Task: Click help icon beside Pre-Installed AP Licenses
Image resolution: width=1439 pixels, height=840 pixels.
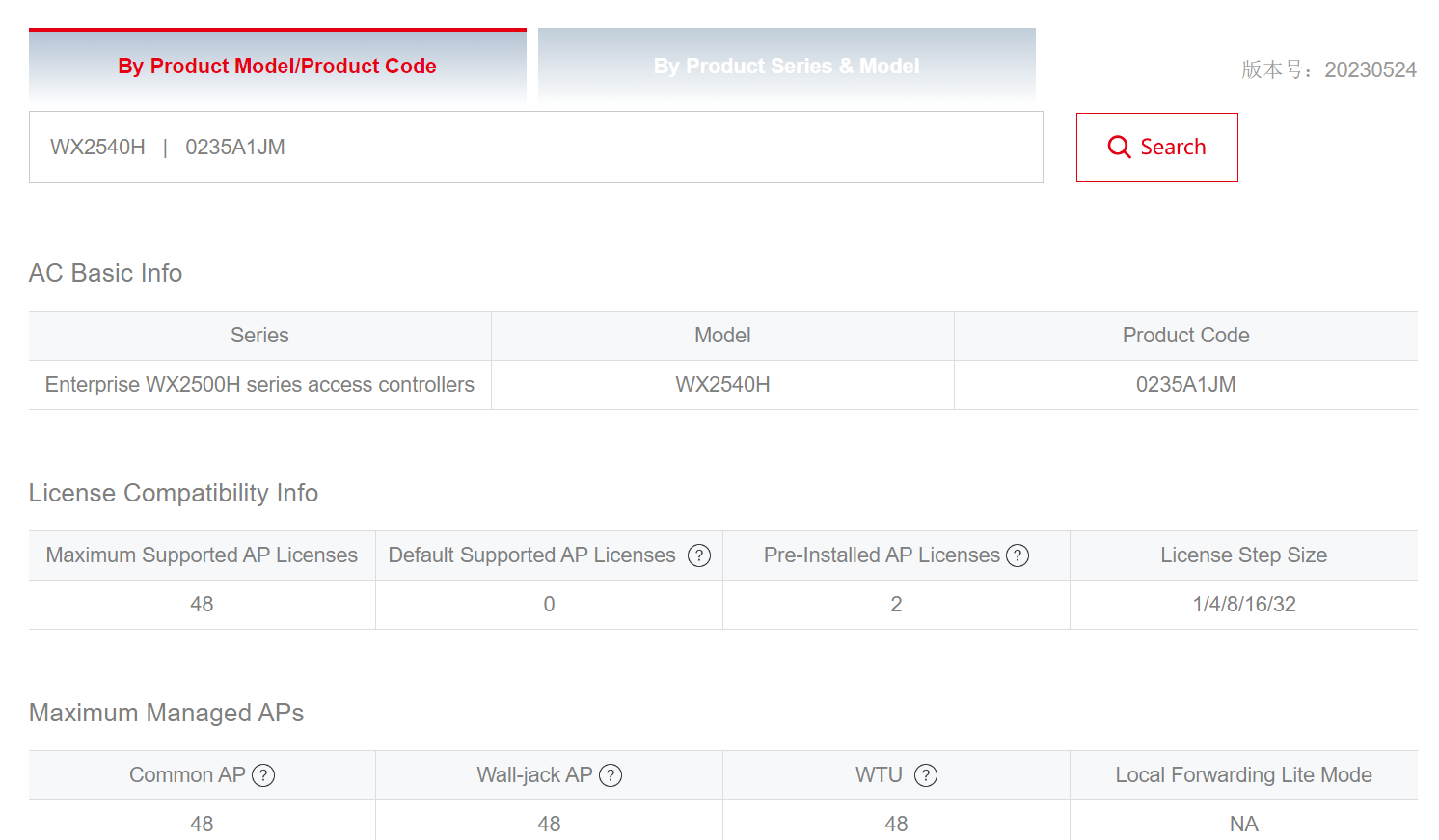Action: pyautogui.click(x=1018, y=555)
